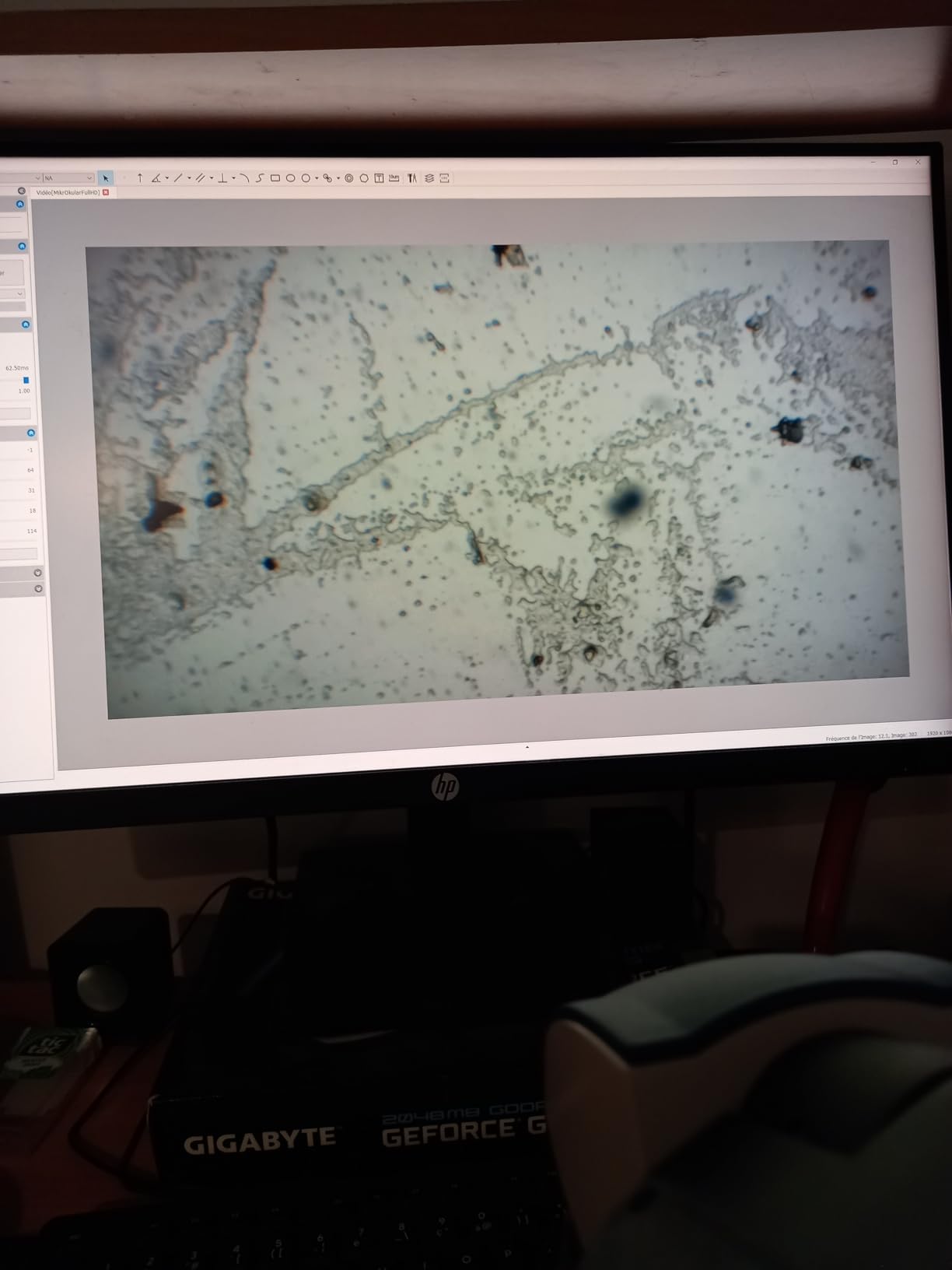Select the single line measurement tool
952x1270 pixels.
pos(177,178)
